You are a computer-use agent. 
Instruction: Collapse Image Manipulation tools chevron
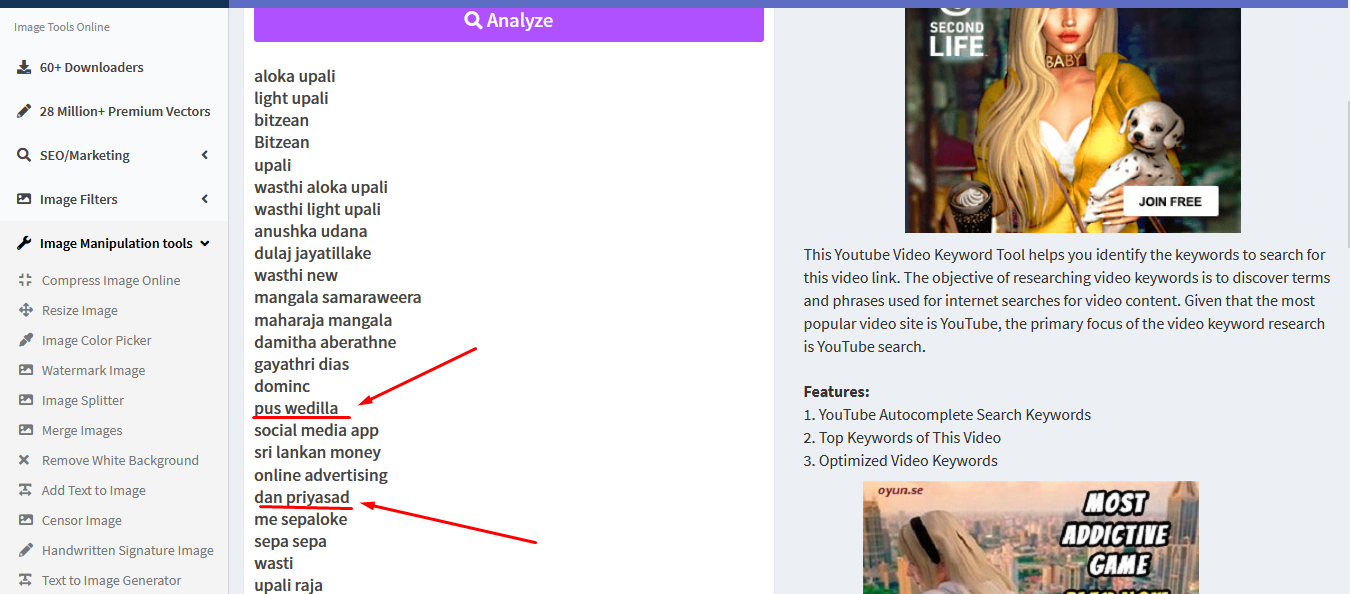pyautogui.click(x=204, y=243)
